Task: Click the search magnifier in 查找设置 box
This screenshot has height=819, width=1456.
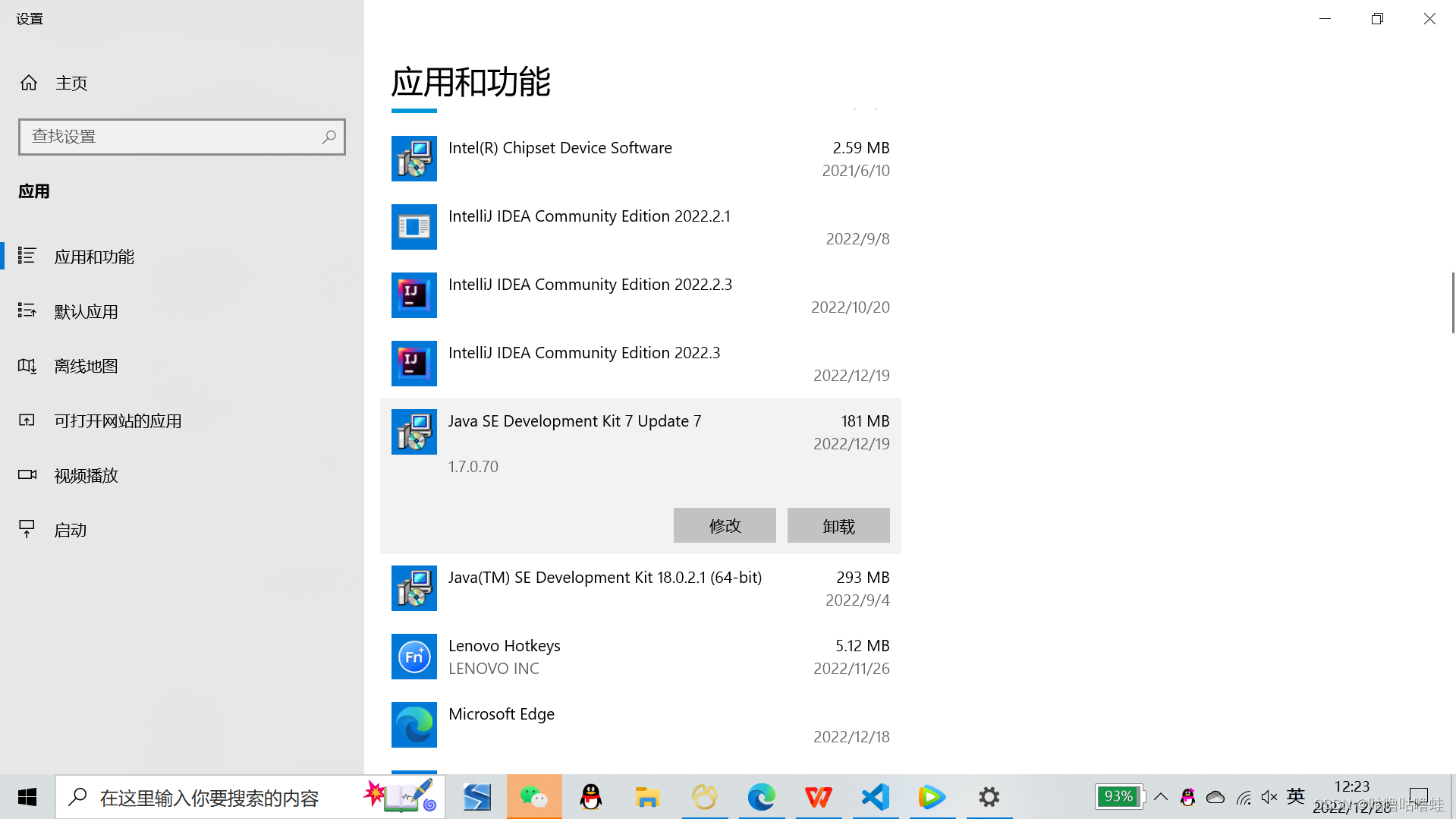Action: pos(329,137)
